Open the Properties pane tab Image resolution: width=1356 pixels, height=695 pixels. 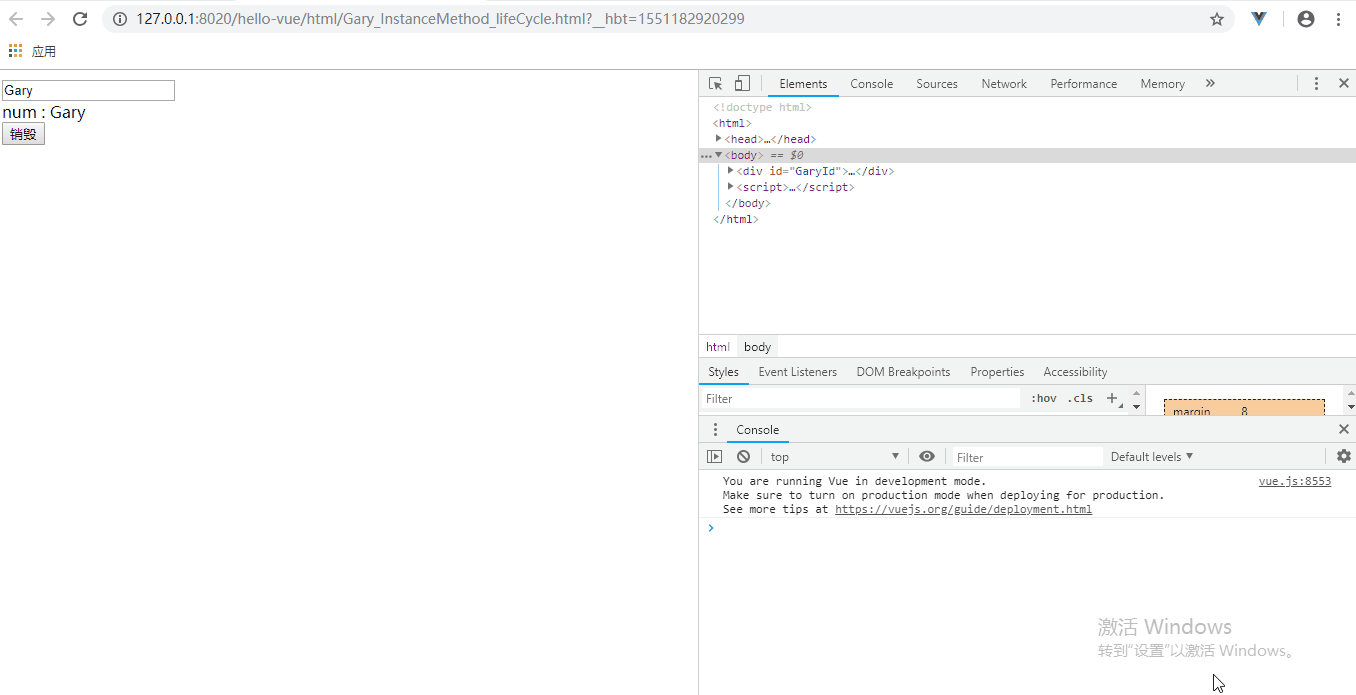[997, 372]
